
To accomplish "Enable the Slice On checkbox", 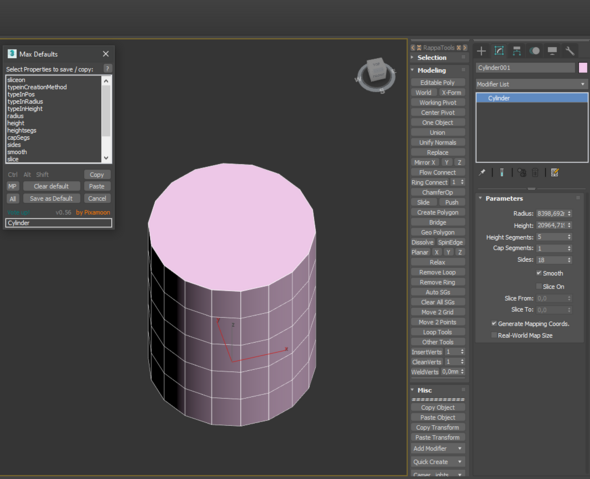I will 539,286.
